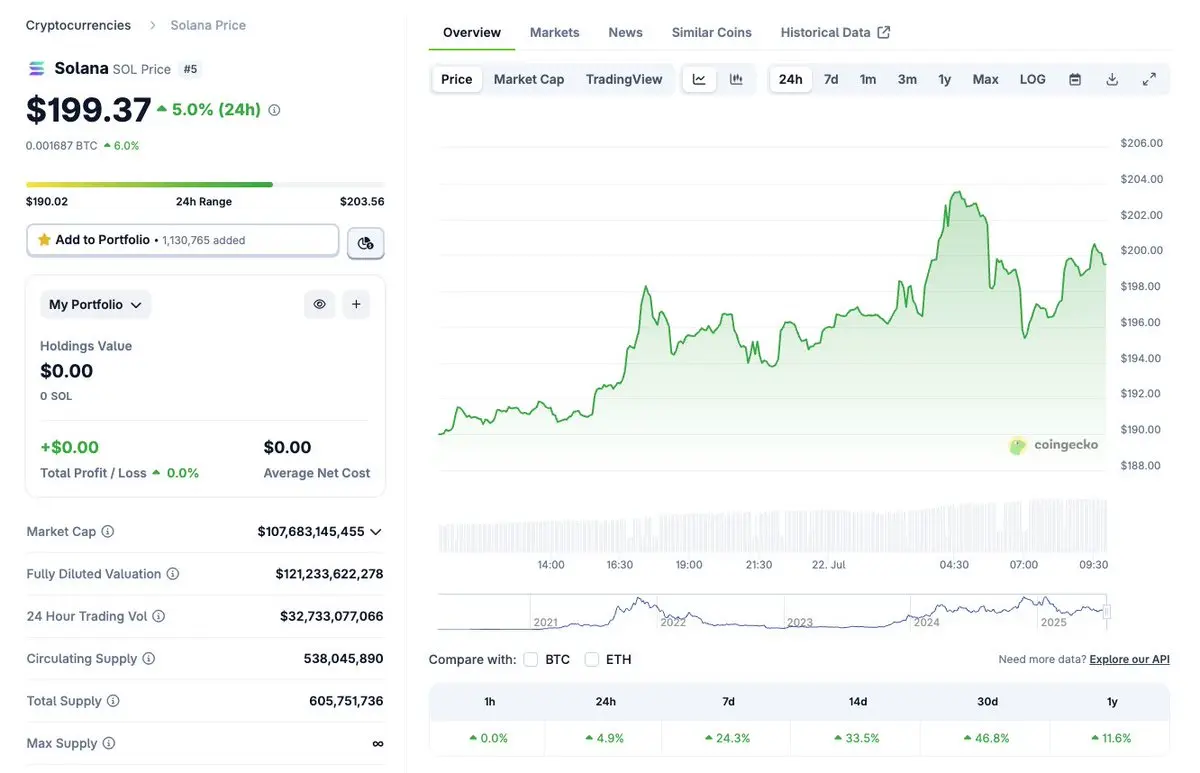Click the Solana logo icon
Image resolution: width=1200 pixels, height=773 pixels.
point(37,69)
